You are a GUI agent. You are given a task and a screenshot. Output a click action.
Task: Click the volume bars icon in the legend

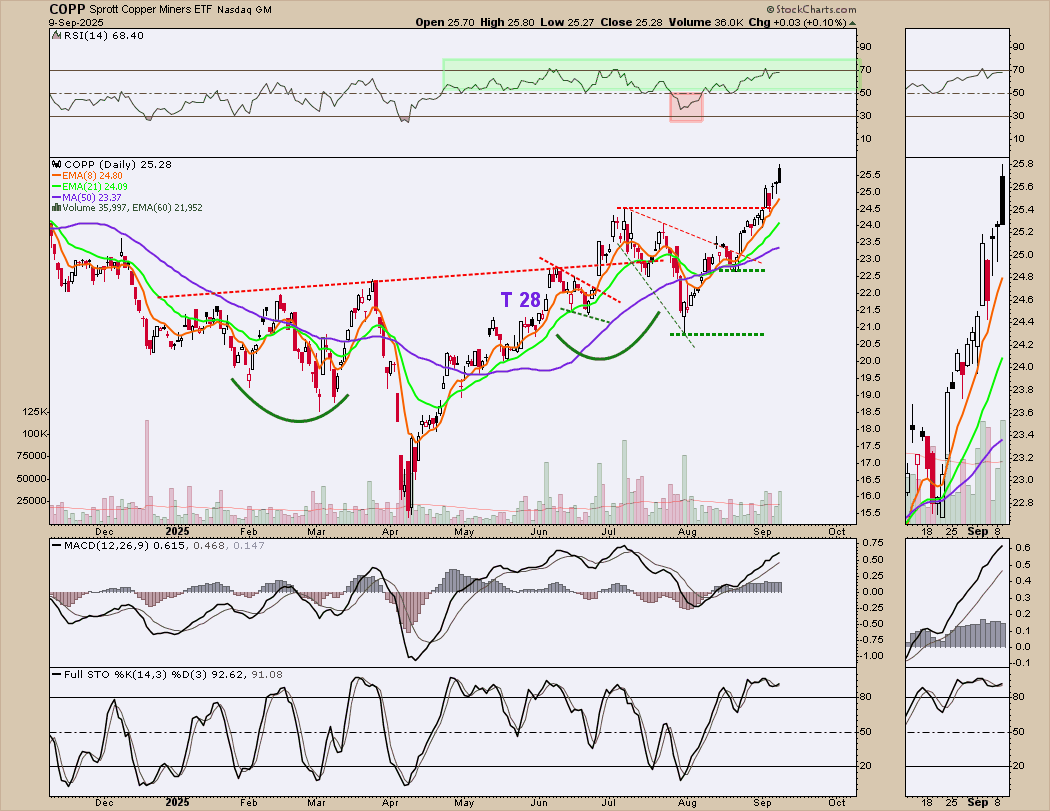point(57,208)
